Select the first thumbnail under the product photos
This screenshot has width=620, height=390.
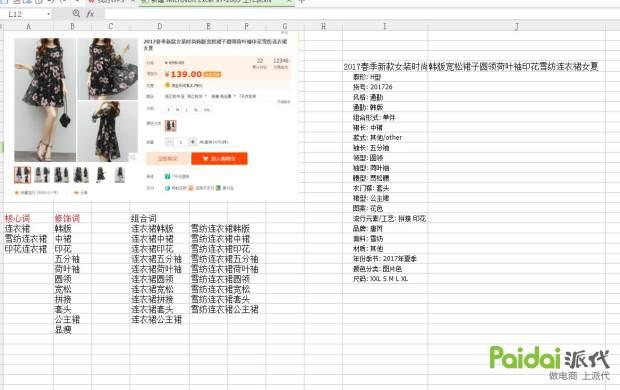23,174
